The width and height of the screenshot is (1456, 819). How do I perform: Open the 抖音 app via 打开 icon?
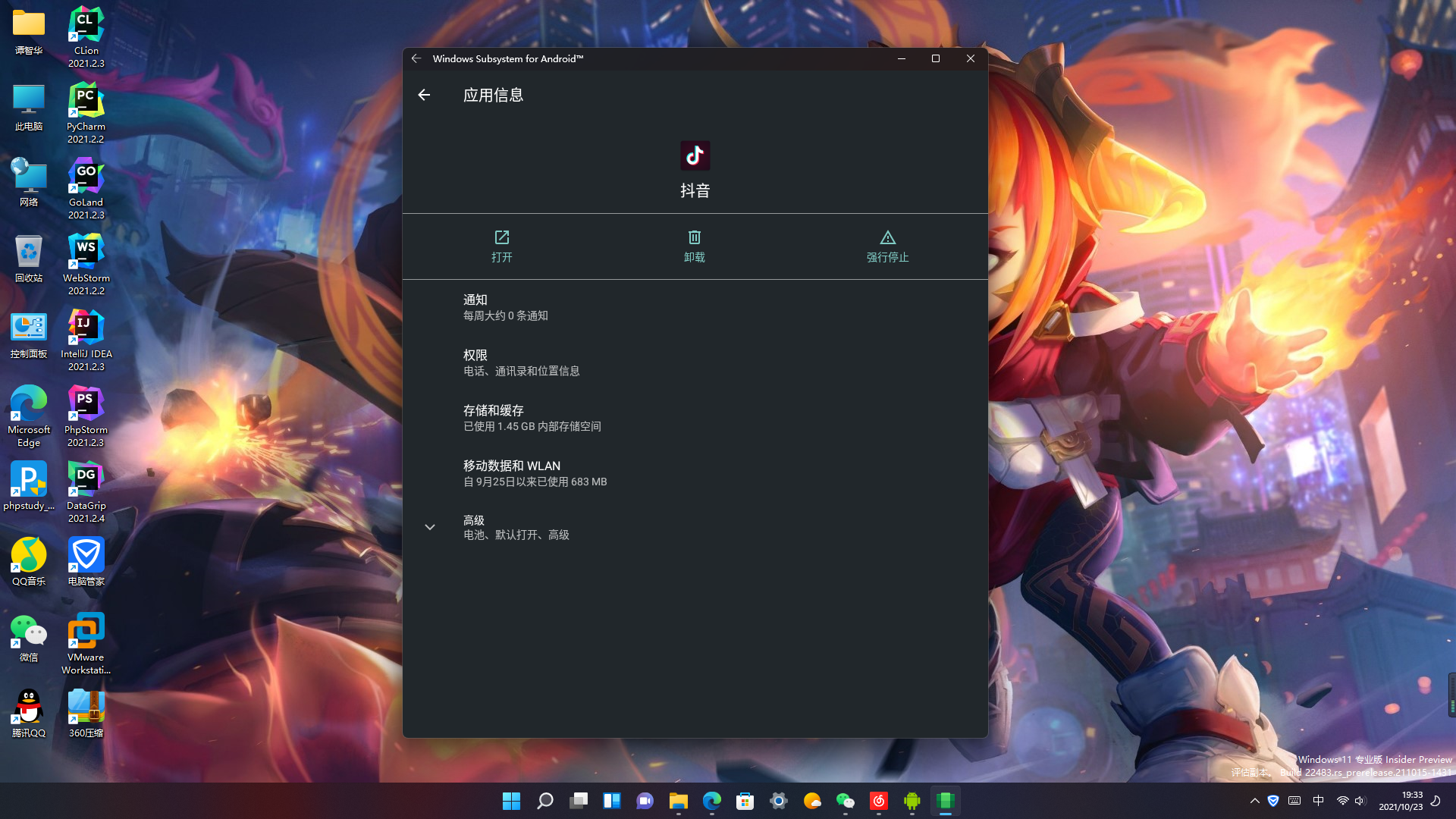501,238
